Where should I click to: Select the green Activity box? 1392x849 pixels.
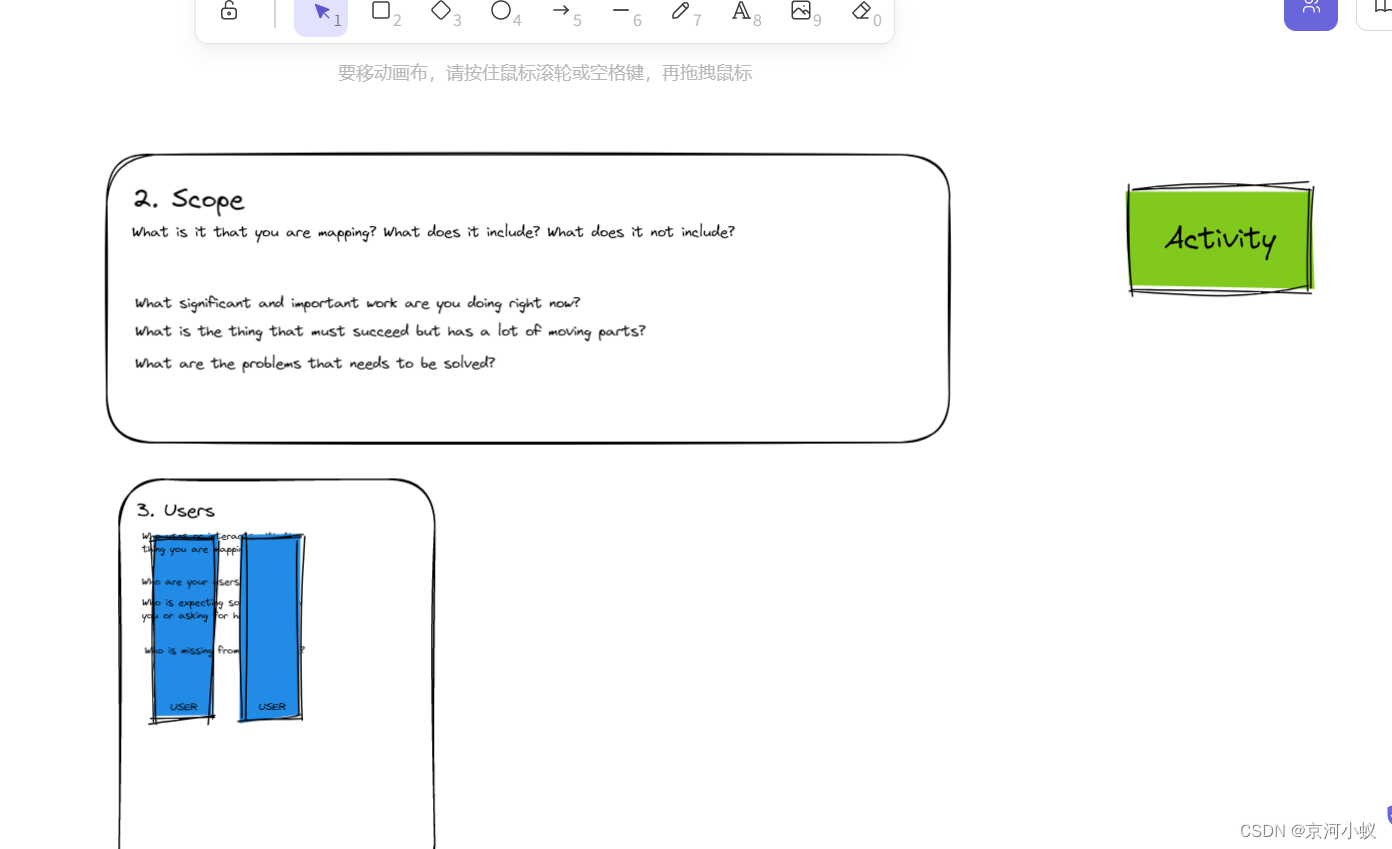[x=1220, y=239]
